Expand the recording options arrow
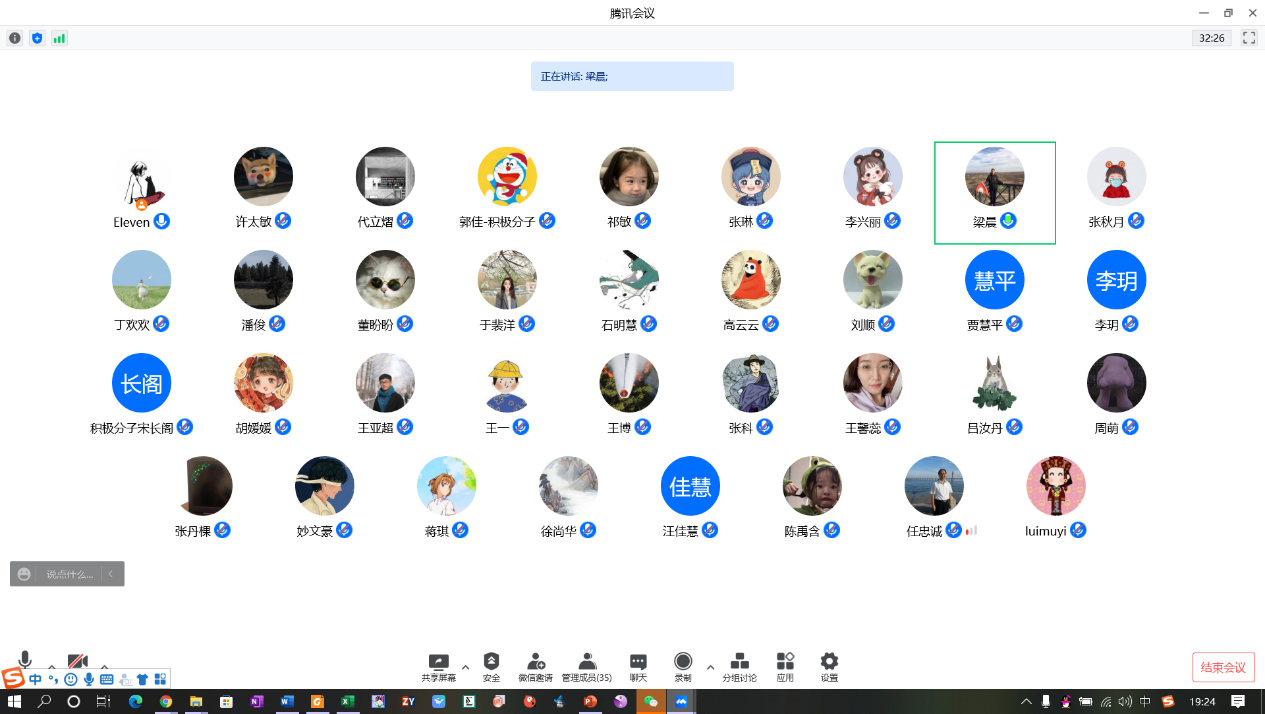Screen dimensions: 1265x714 710,667
